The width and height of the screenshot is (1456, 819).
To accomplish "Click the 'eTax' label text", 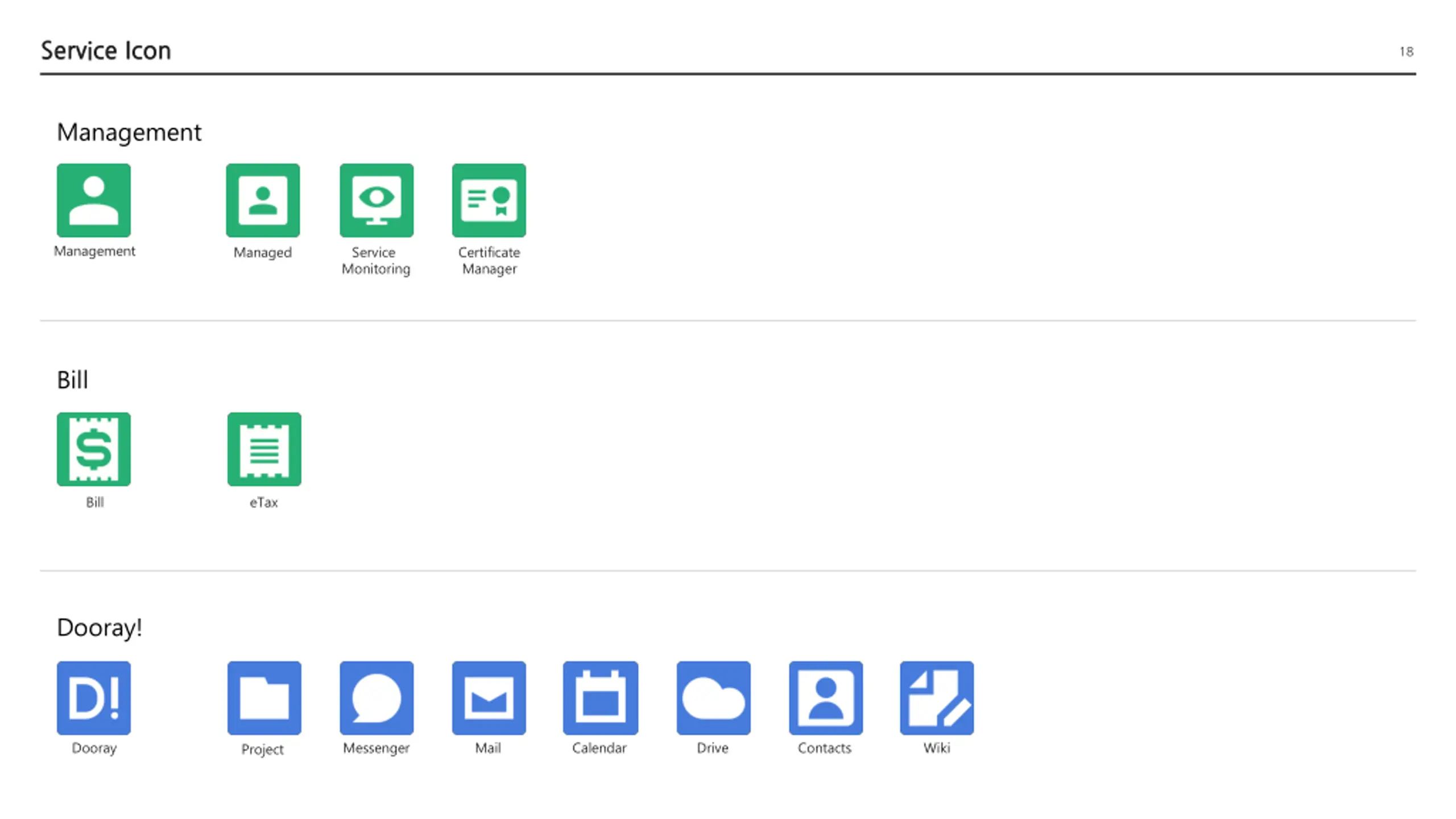I will click(x=264, y=502).
